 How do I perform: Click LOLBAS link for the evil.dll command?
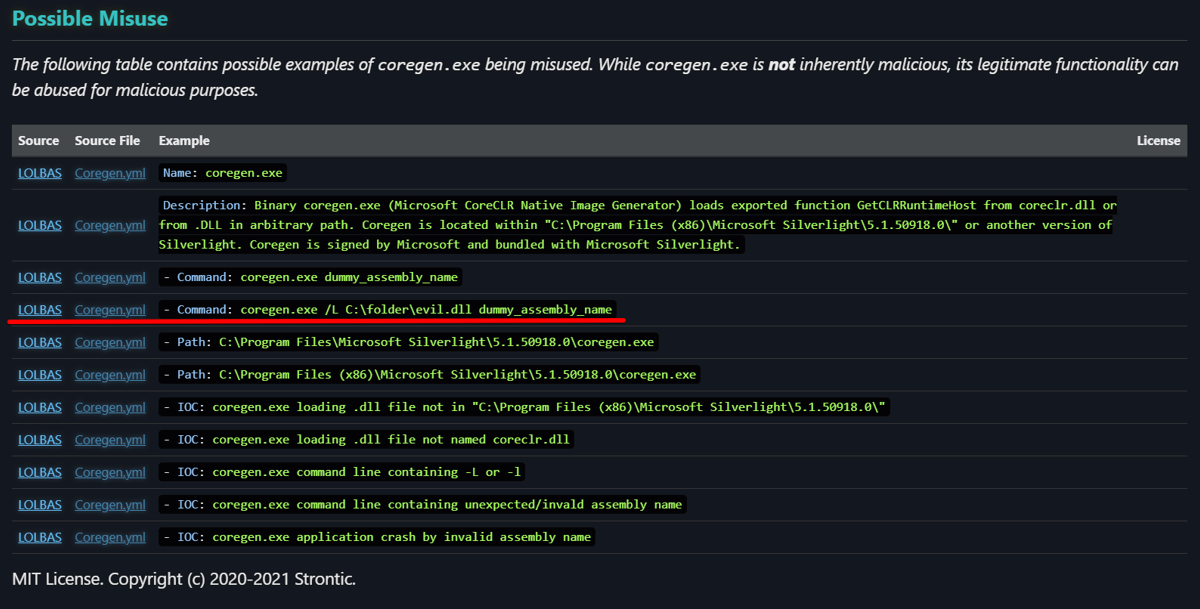coord(39,310)
